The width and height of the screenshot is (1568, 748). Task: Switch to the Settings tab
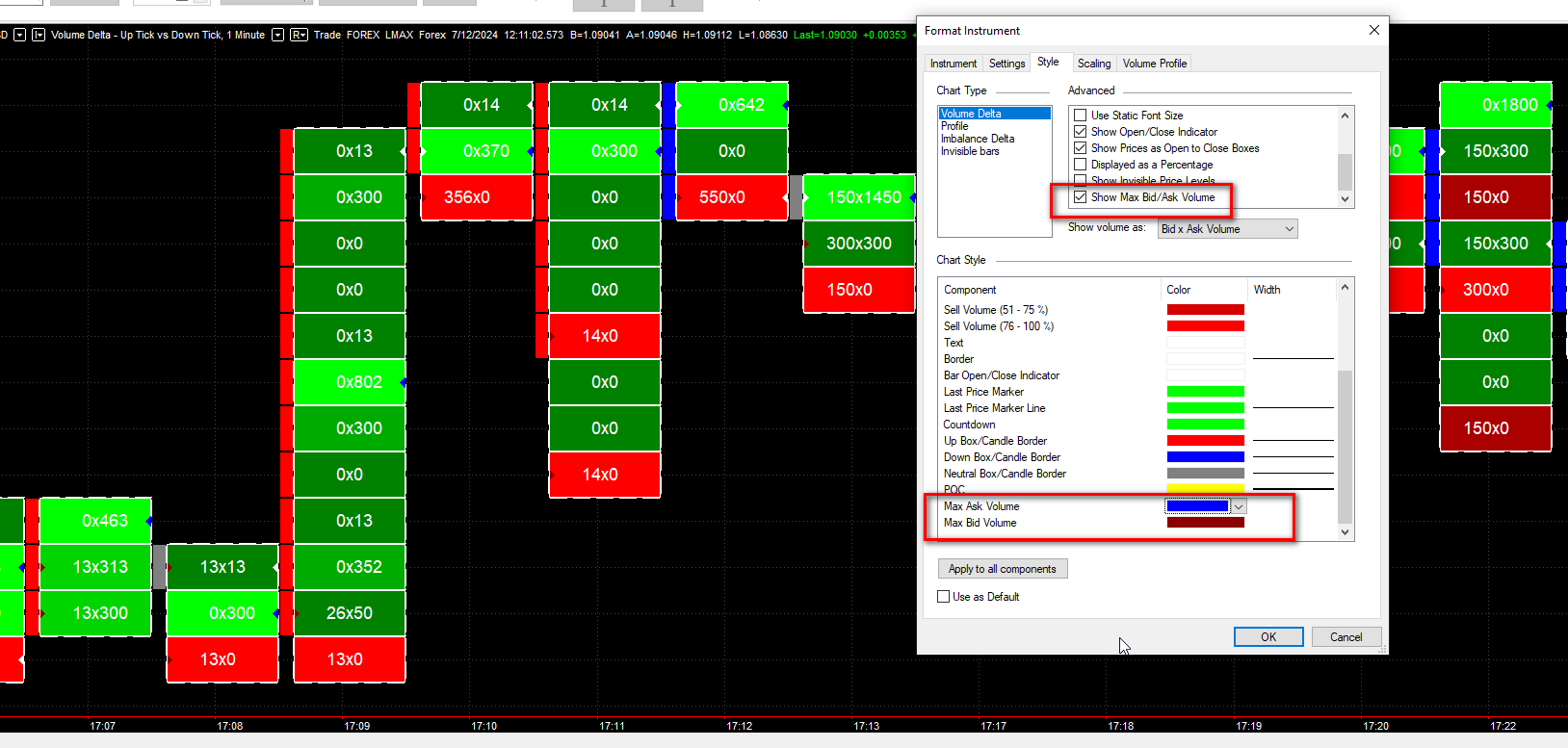[1006, 64]
